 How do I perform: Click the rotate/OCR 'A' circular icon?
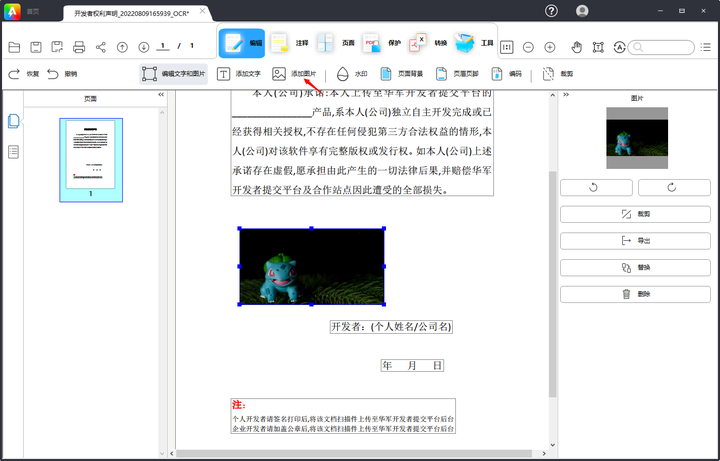[619, 47]
